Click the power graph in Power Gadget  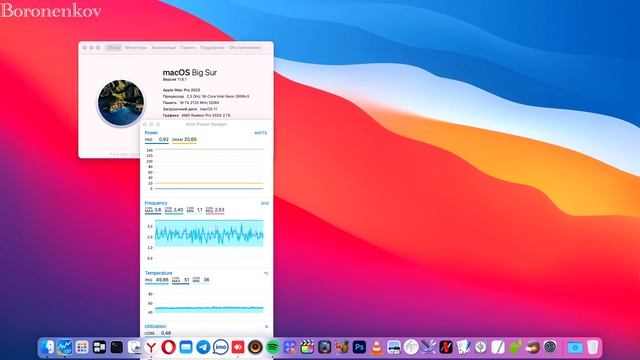coord(209,169)
